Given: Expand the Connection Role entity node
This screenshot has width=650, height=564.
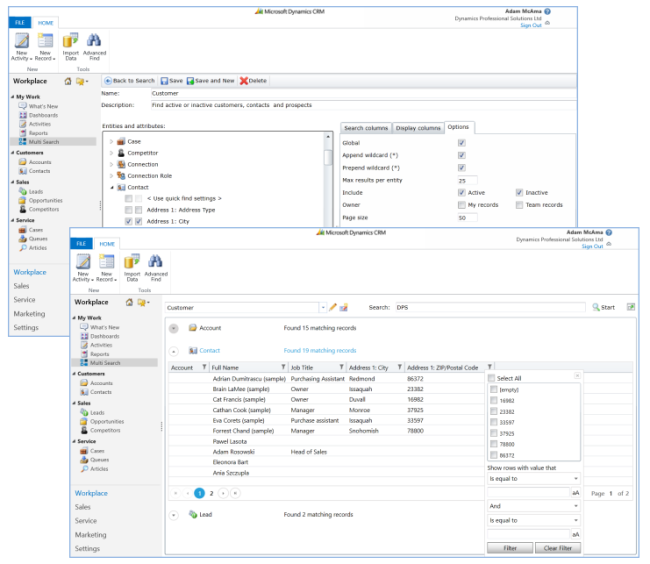Looking at the screenshot, I should point(111,176).
